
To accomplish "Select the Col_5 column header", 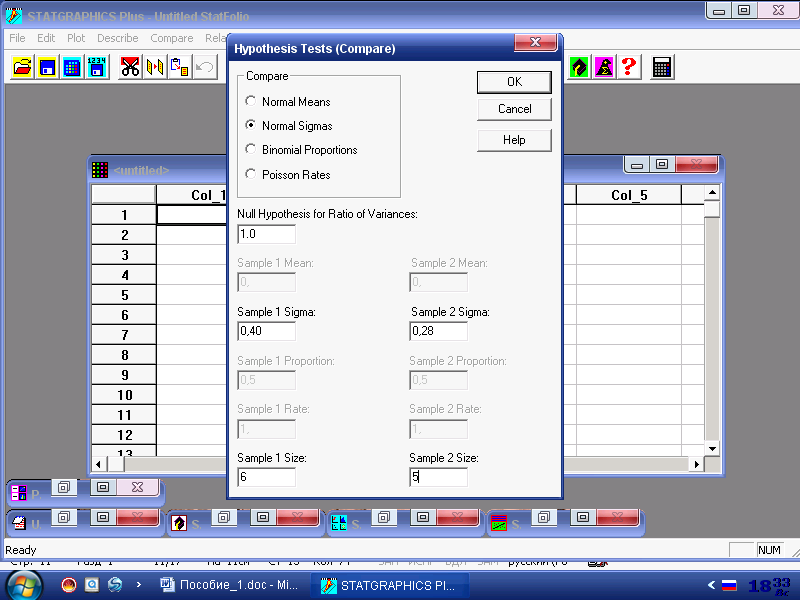I will (x=629, y=195).
